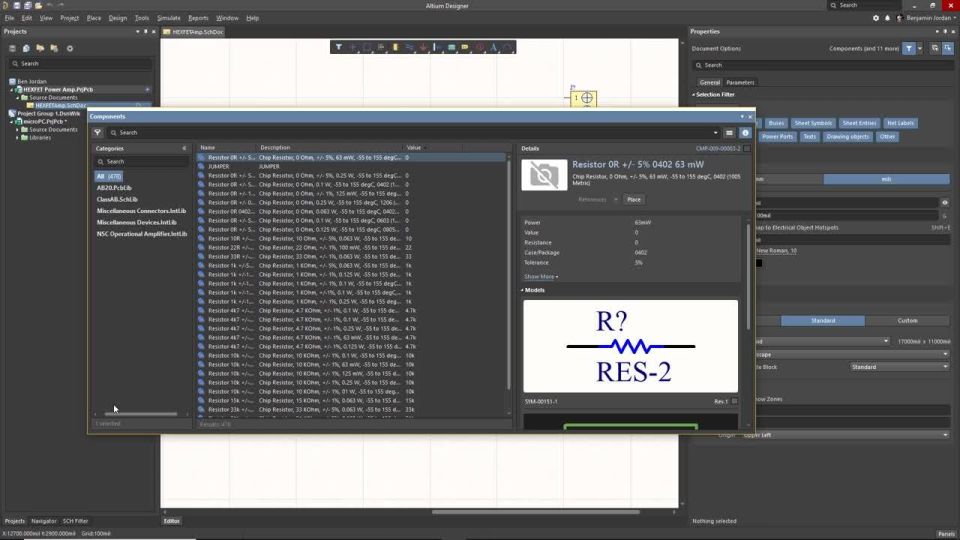This screenshot has height=540, width=960.
Task: Open the File menu
Action: point(9,18)
